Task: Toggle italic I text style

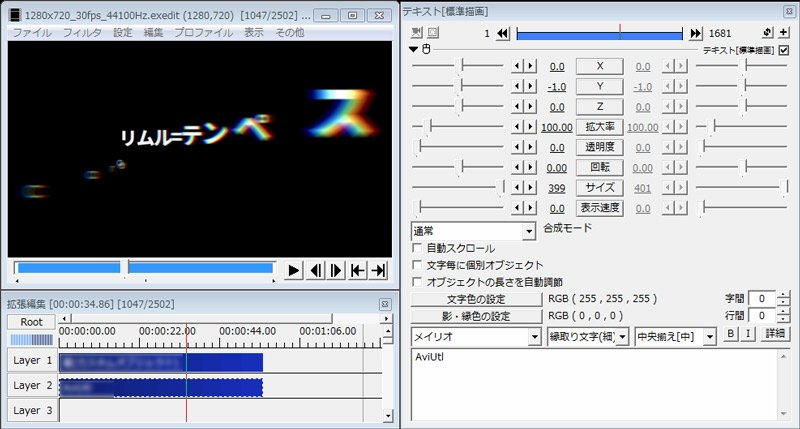Action: pos(747,334)
